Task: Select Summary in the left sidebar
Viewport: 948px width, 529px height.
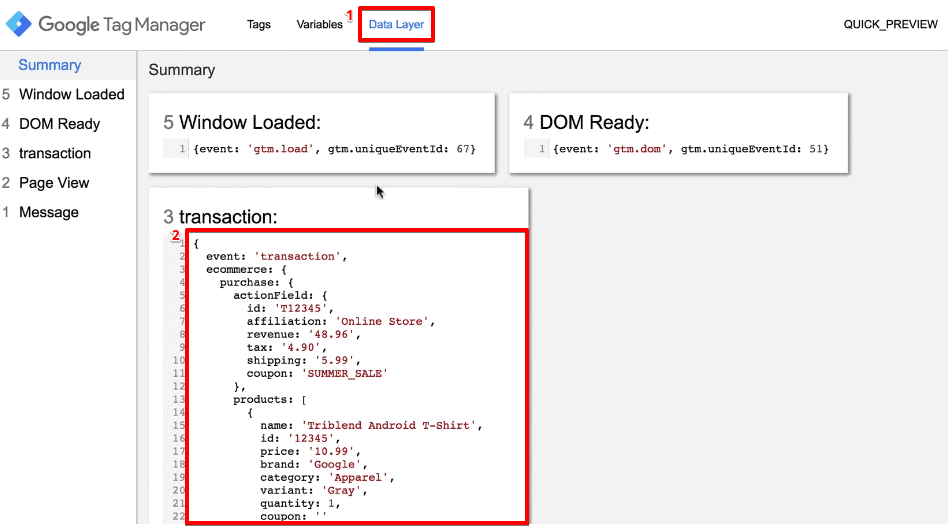Action: coord(50,65)
